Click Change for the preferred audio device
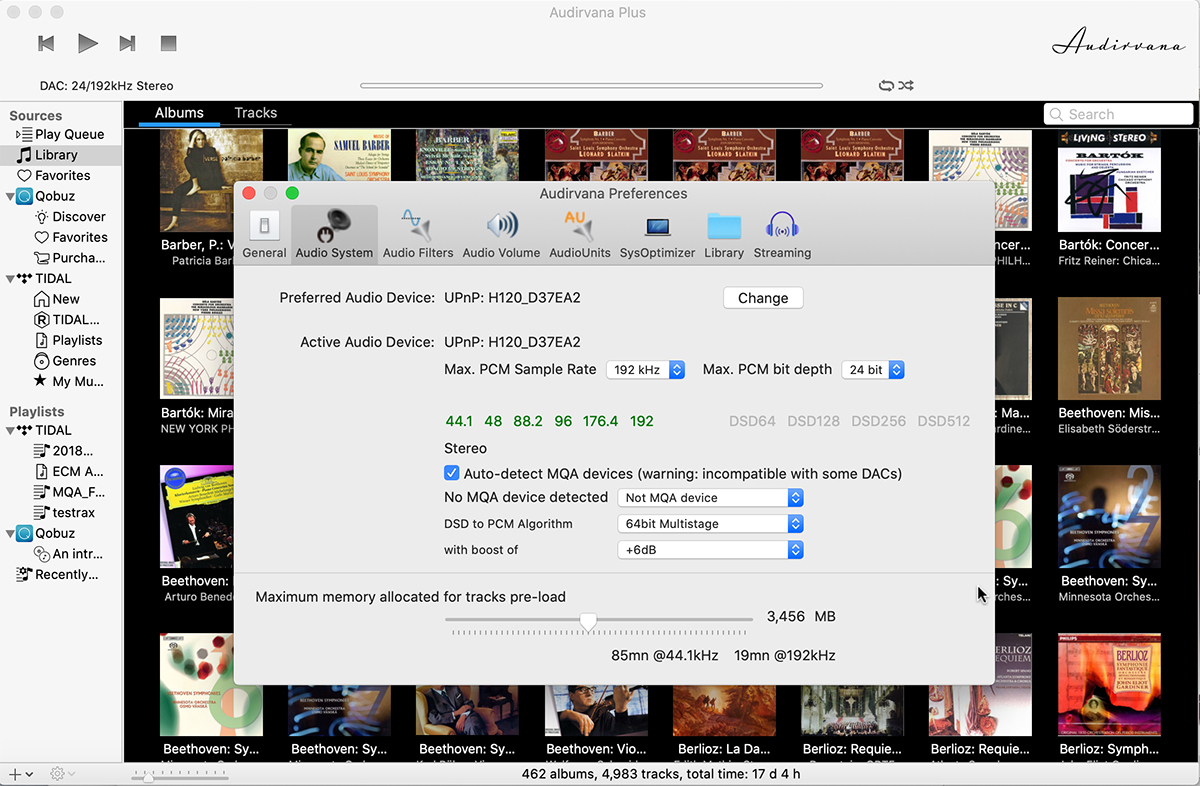Screen dimensions: 1200x786 [763, 298]
